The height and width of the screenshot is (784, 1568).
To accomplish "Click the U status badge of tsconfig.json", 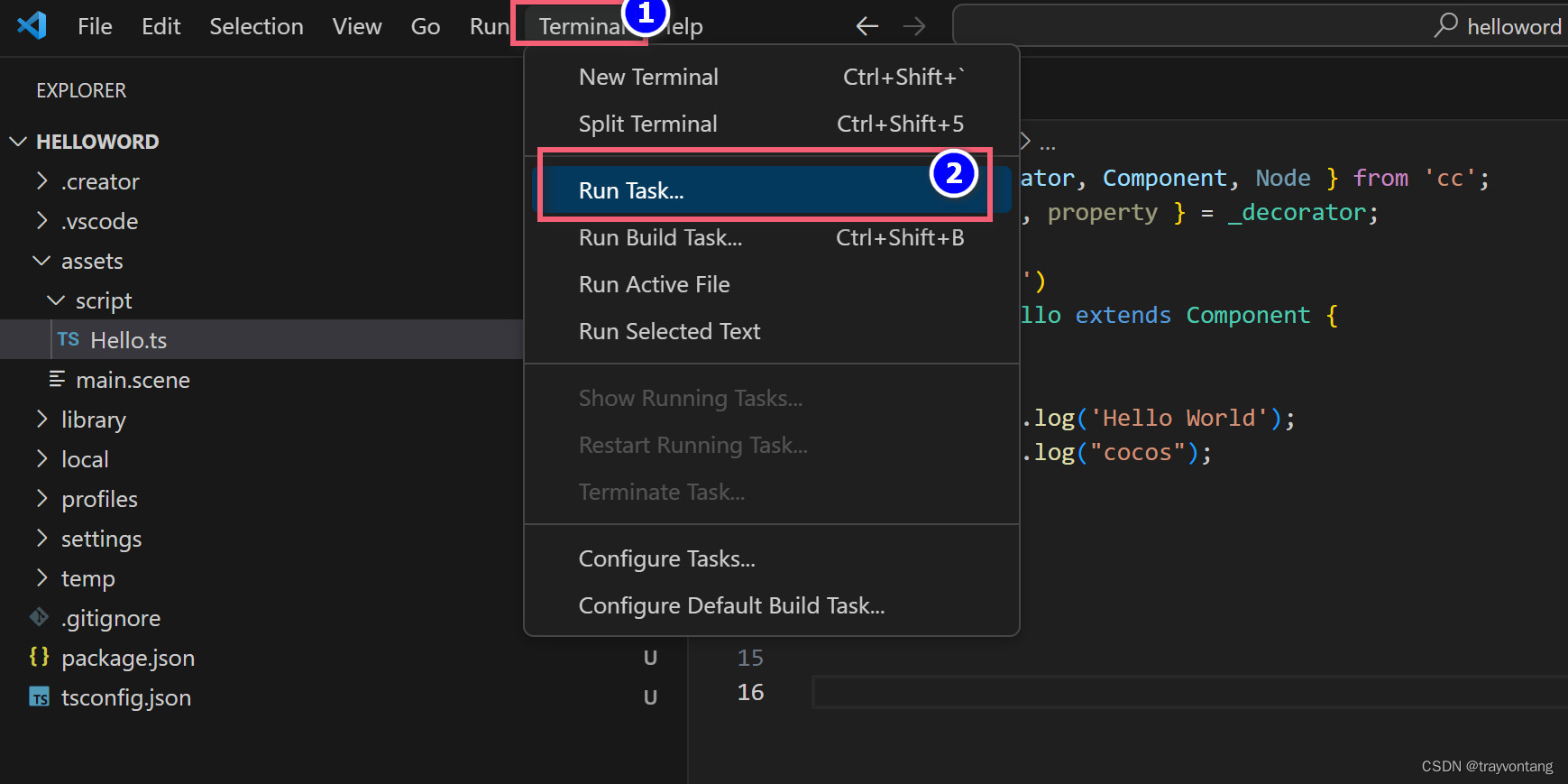I will pyautogui.click(x=650, y=696).
